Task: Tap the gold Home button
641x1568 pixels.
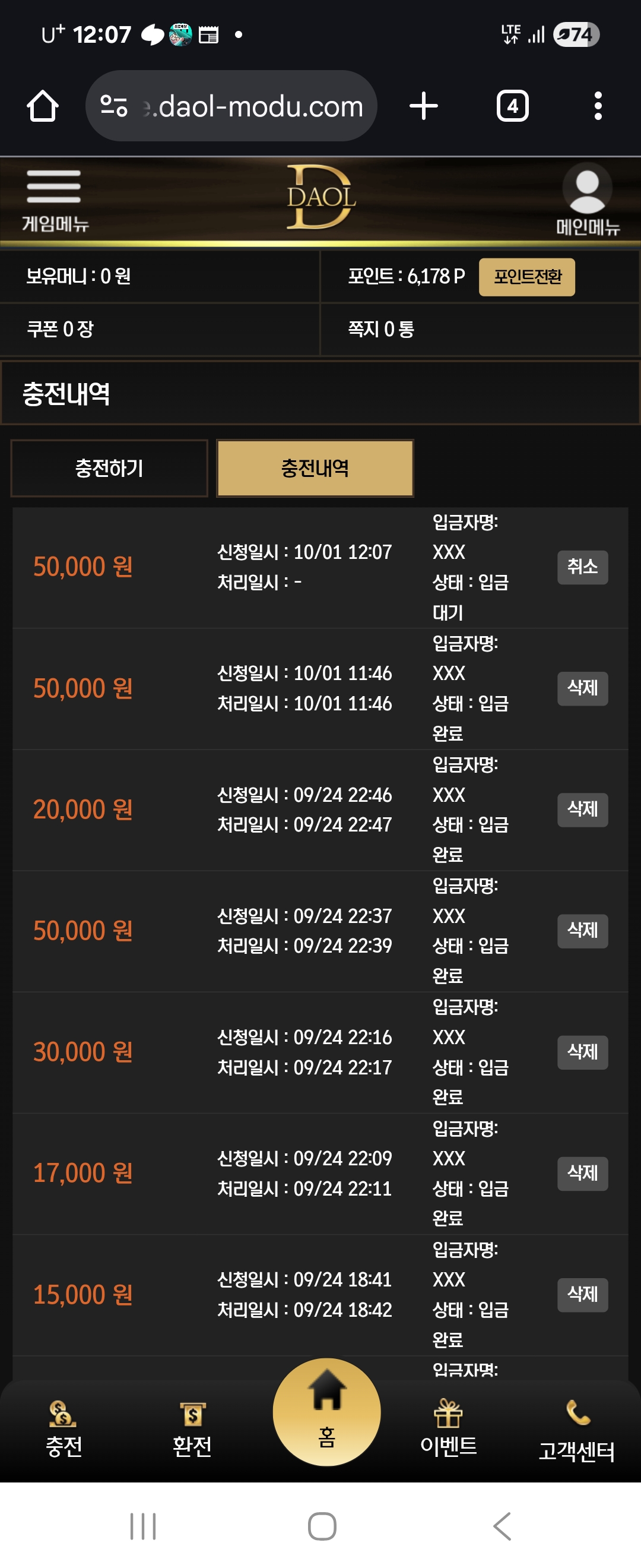Action: coord(326,1412)
